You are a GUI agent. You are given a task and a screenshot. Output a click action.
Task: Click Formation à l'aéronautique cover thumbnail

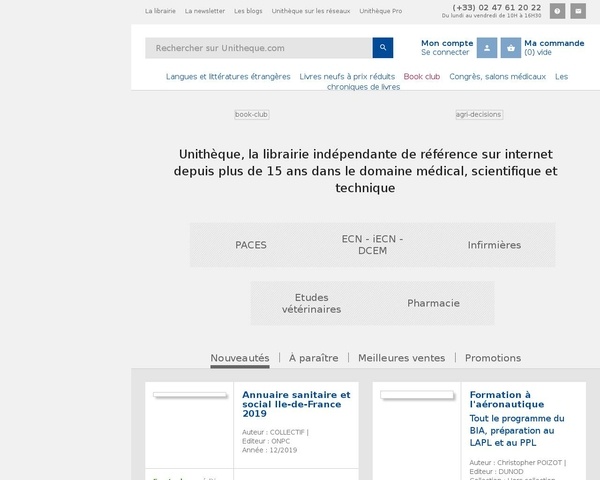[x=417, y=395]
